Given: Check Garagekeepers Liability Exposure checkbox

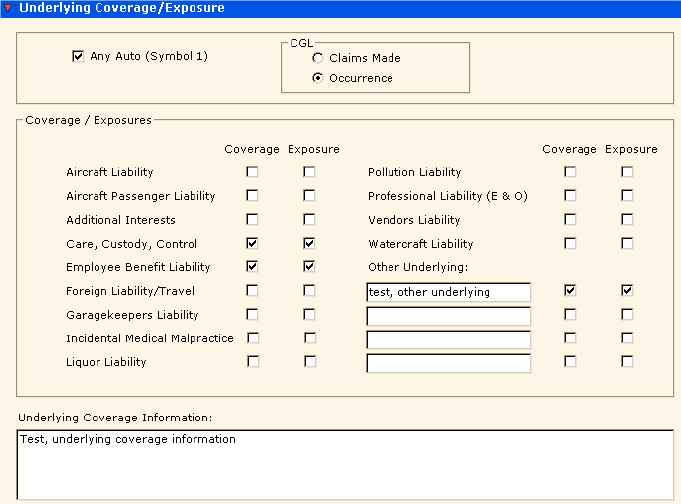Looking at the screenshot, I should pyautogui.click(x=309, y=314).
